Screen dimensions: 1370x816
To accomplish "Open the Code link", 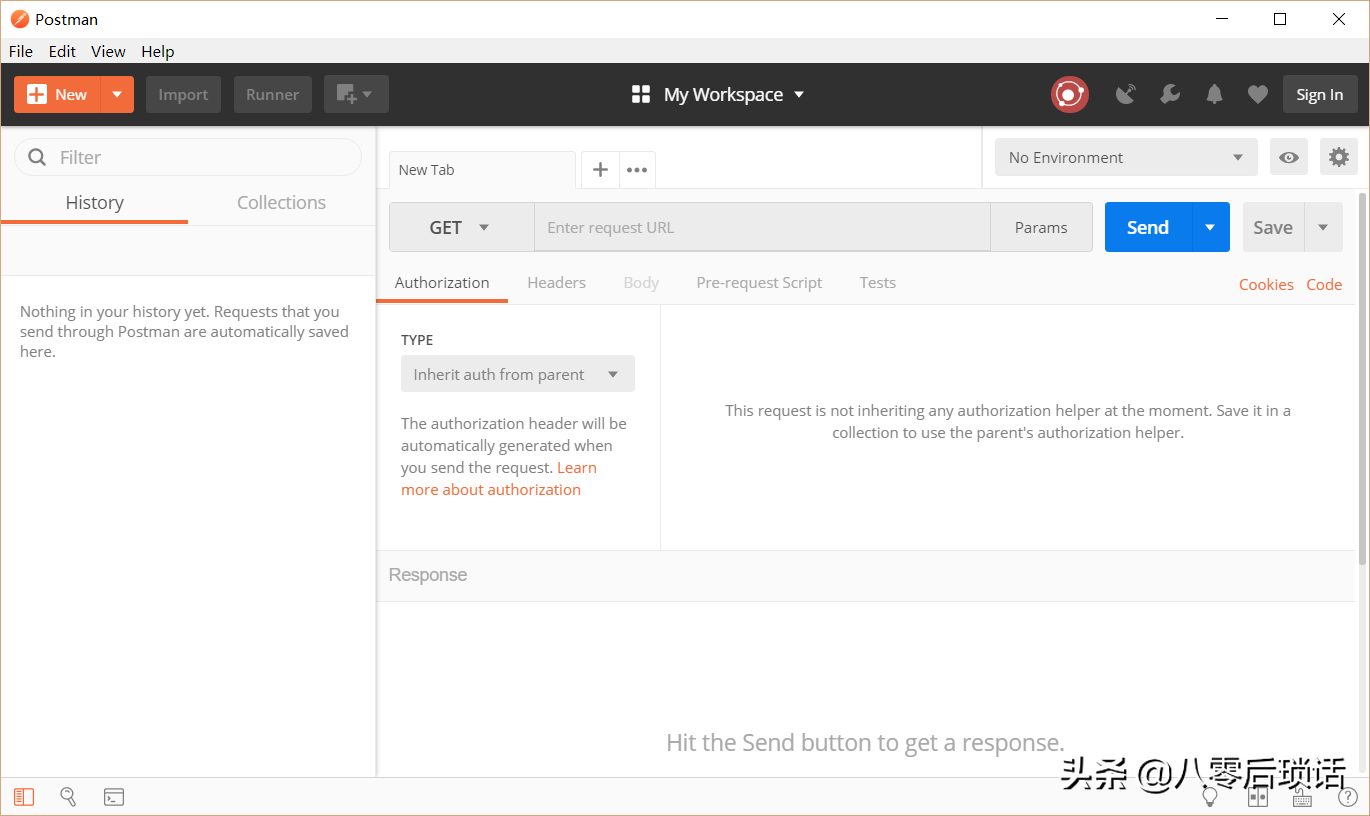I will click(x=1324, y=284).
